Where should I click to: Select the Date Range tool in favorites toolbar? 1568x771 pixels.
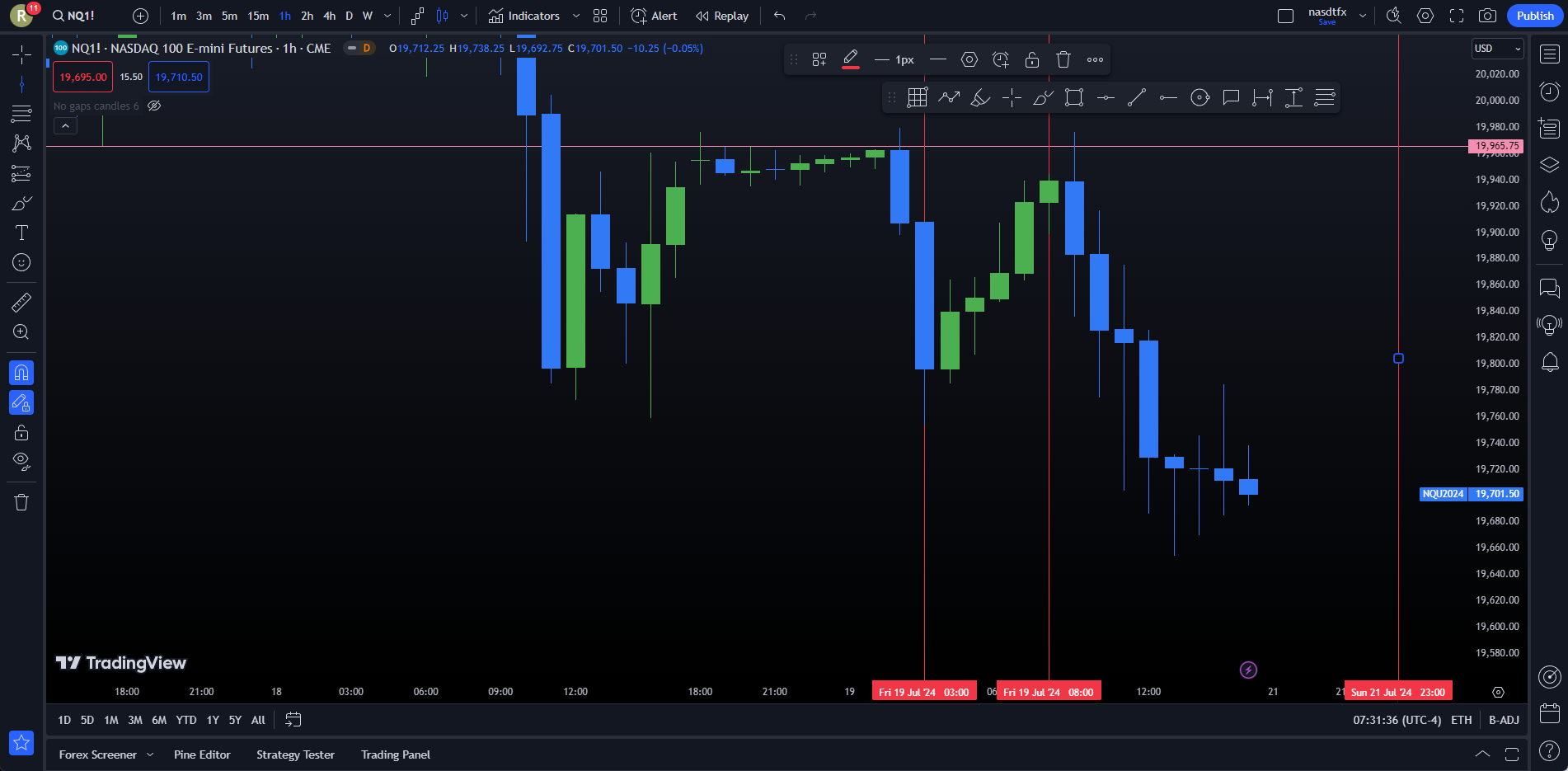click(x=1262, y=97)
